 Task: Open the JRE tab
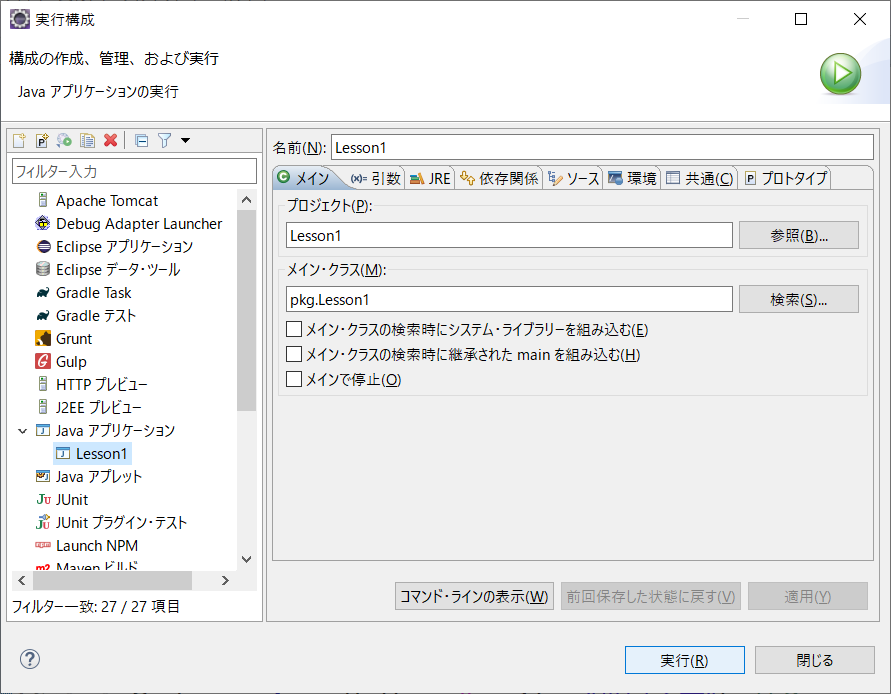tap(430, 178)
